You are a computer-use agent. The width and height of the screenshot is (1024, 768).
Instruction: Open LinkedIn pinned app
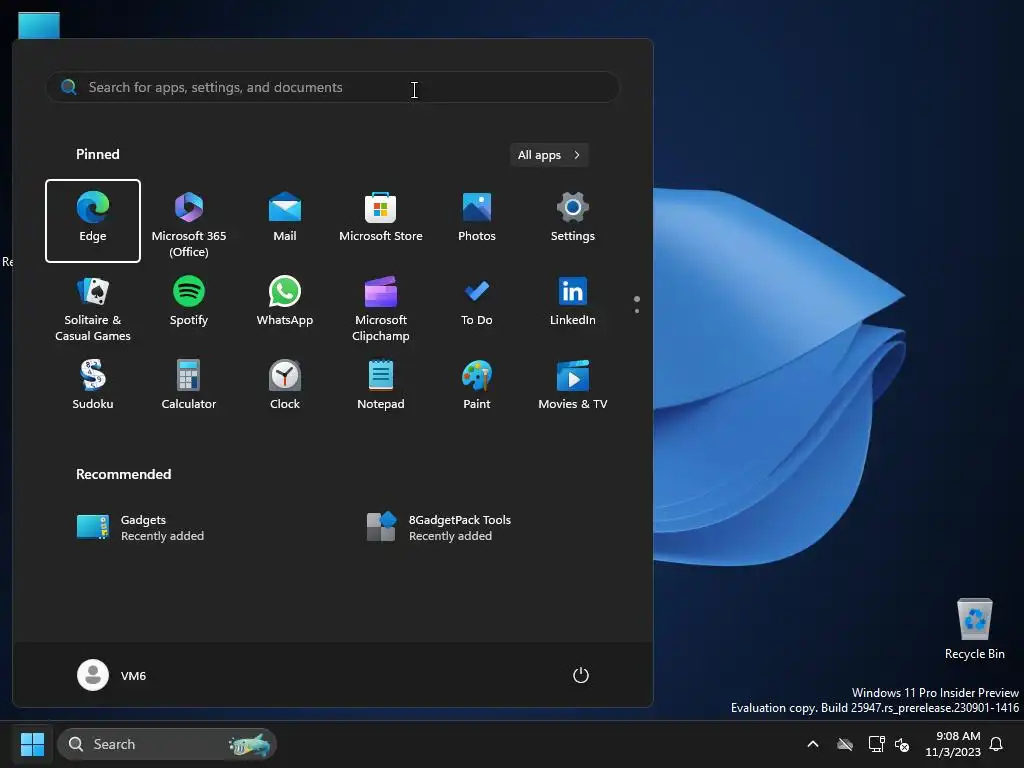coord(573,306)
